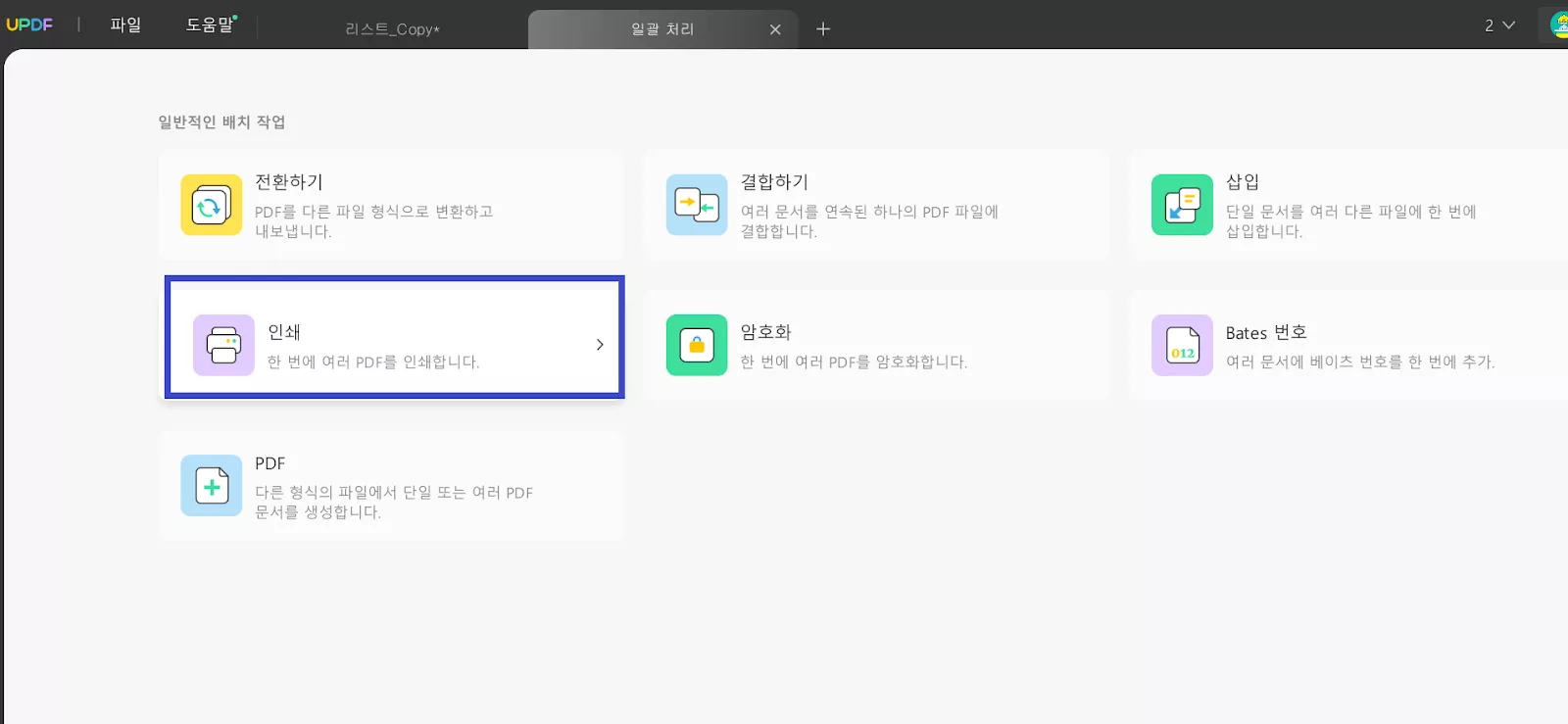Screen dimensions: 1568x724
Task: Click the 삽입 card title
Action: click(1243, 182)
